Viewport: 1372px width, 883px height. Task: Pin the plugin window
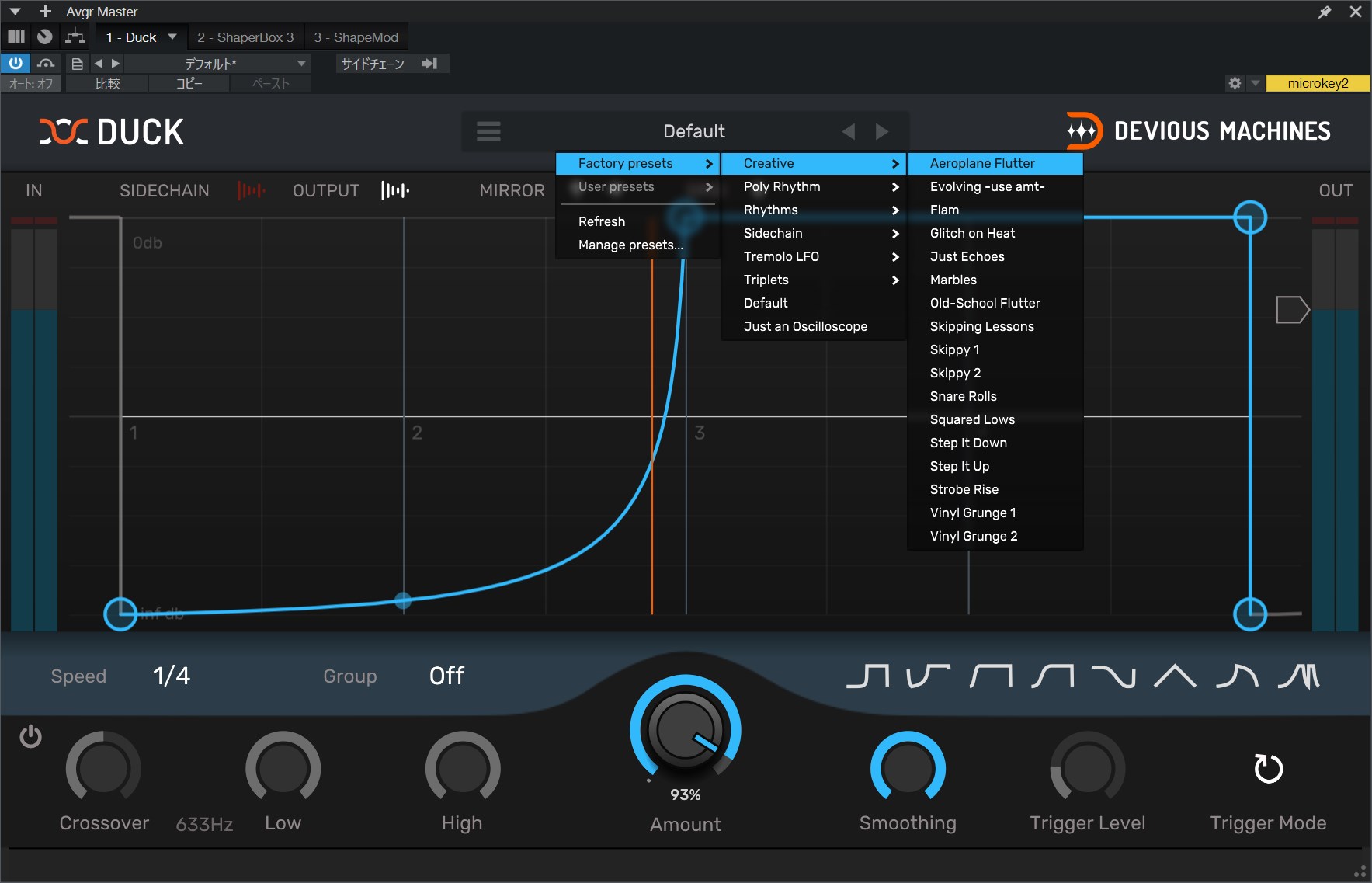pyautogui.click(x=1325, y=12)
